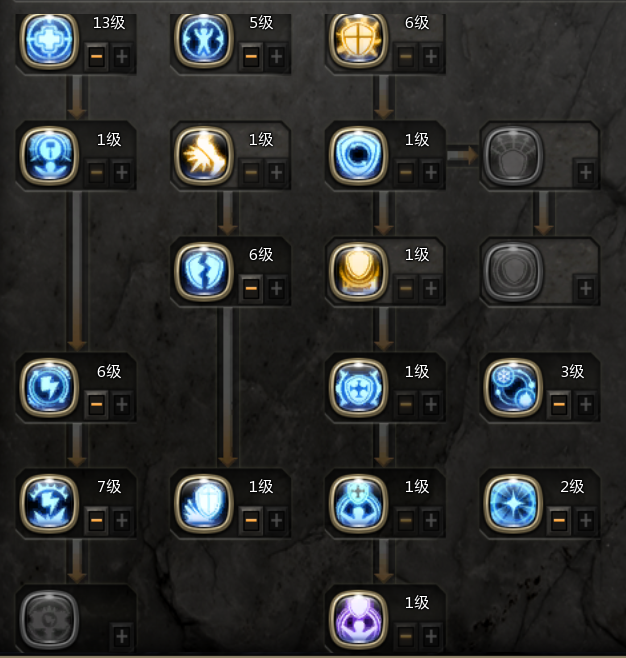Select the cracked shield 6级 skill icon
The image size is (626, 658).
(203, 272)
